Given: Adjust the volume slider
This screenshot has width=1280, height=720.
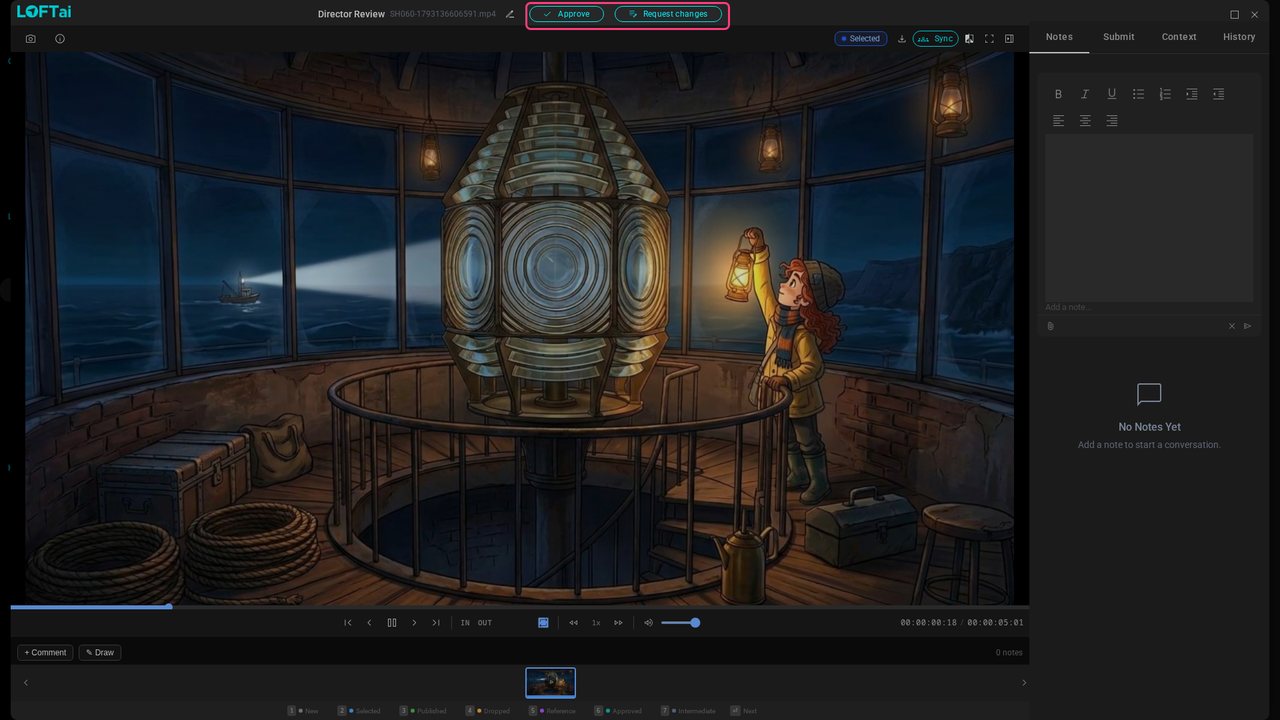Looking at the screenshot, I should pos(679,623).
